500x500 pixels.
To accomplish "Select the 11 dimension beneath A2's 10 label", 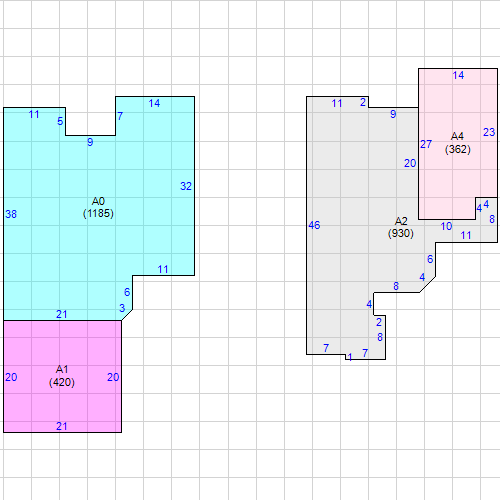I will tap(466, 235).
